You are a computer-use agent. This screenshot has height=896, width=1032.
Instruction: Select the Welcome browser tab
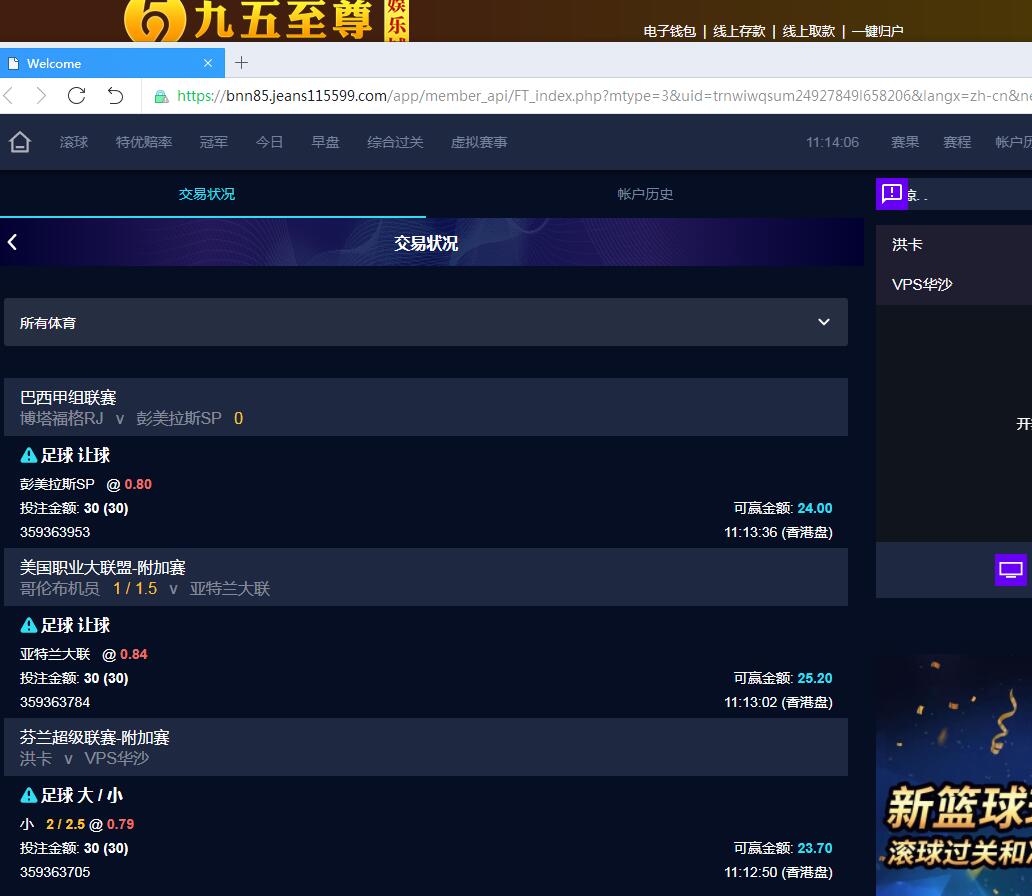click(x=112, y=63)
